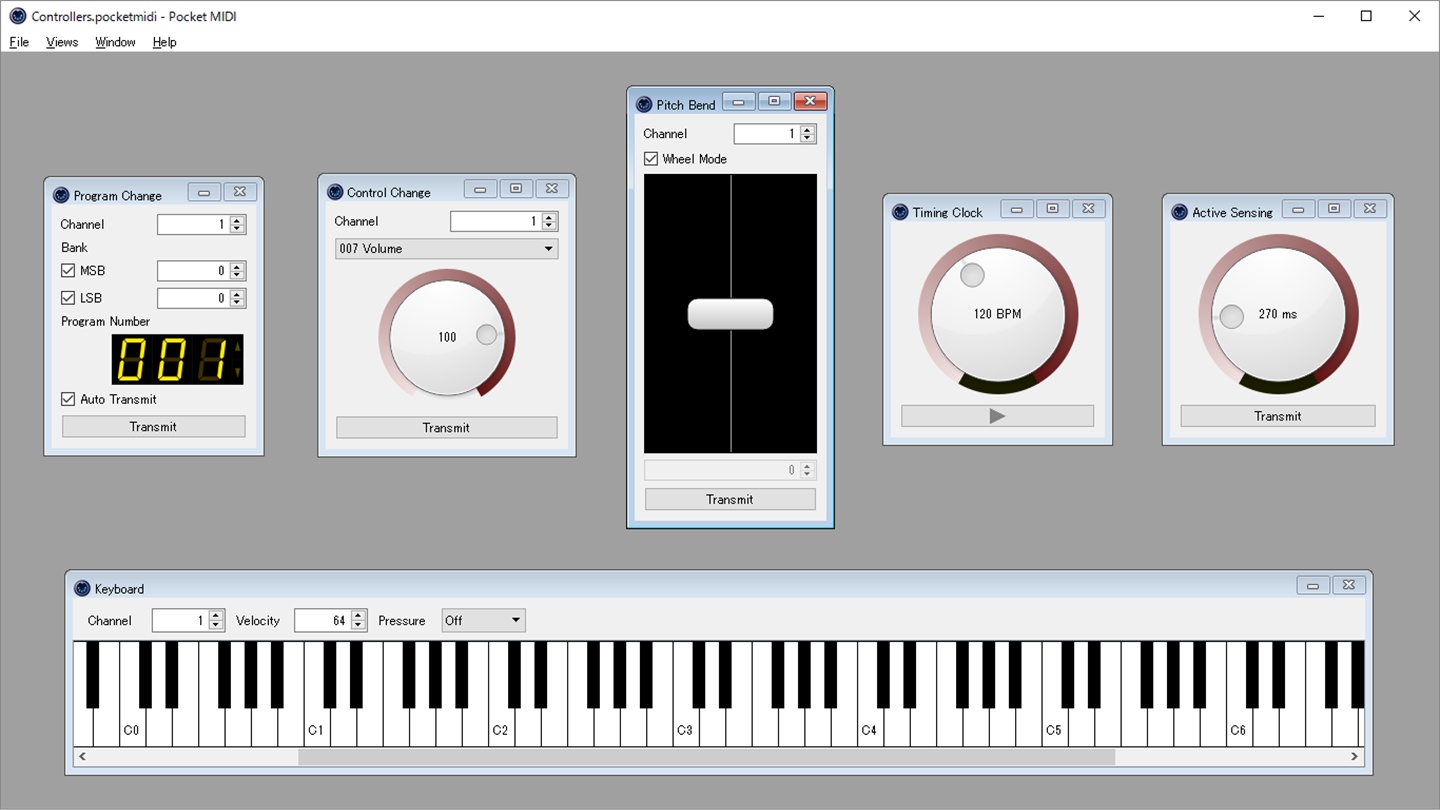Open the Window menu
The width and height of the screenshot is (1440, 810).
tap(115, 42)
